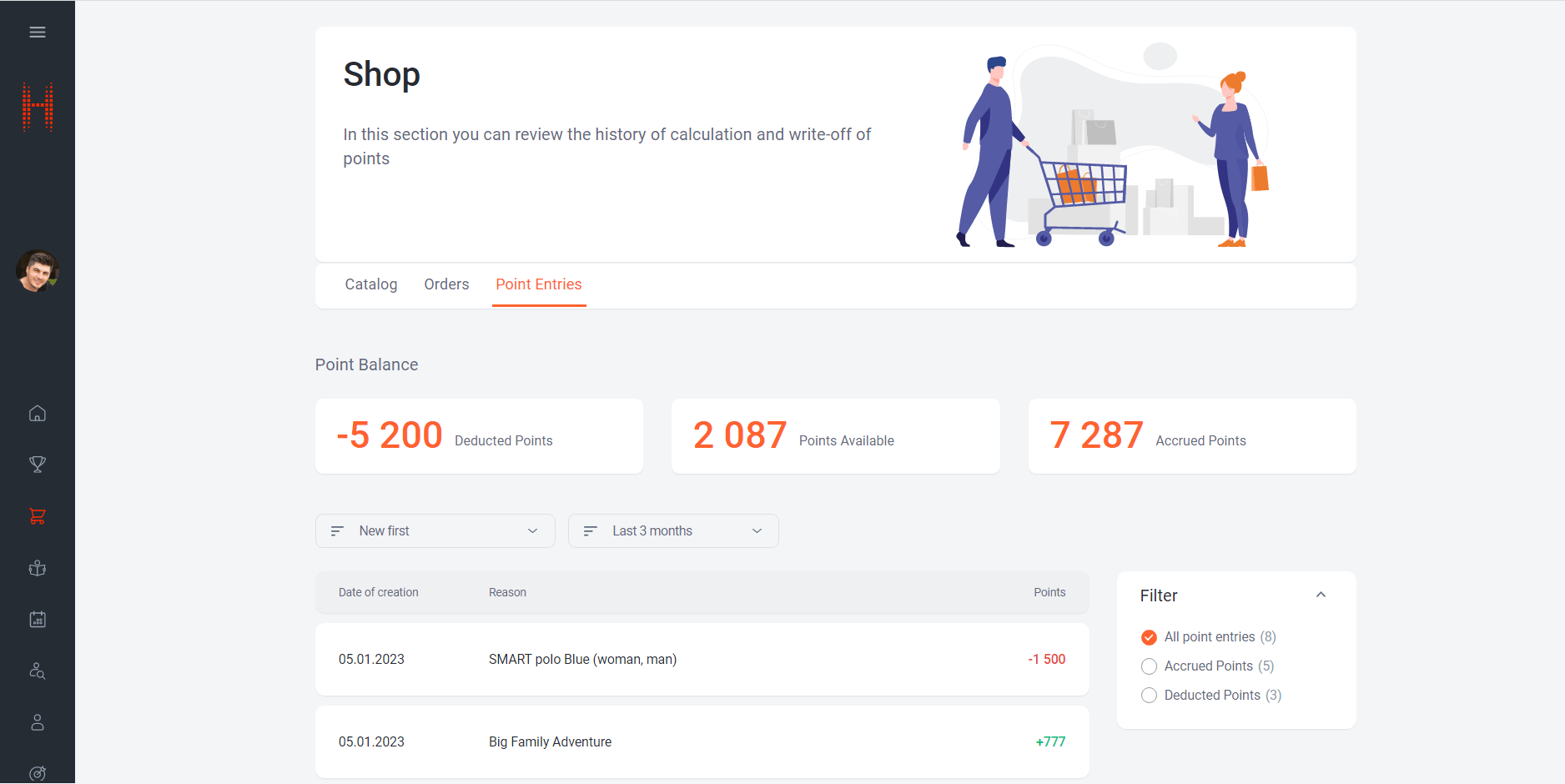Click the shopping cart sidebar icon
The width and height of the screenshot is (1565, 784).
click(38, 516)
